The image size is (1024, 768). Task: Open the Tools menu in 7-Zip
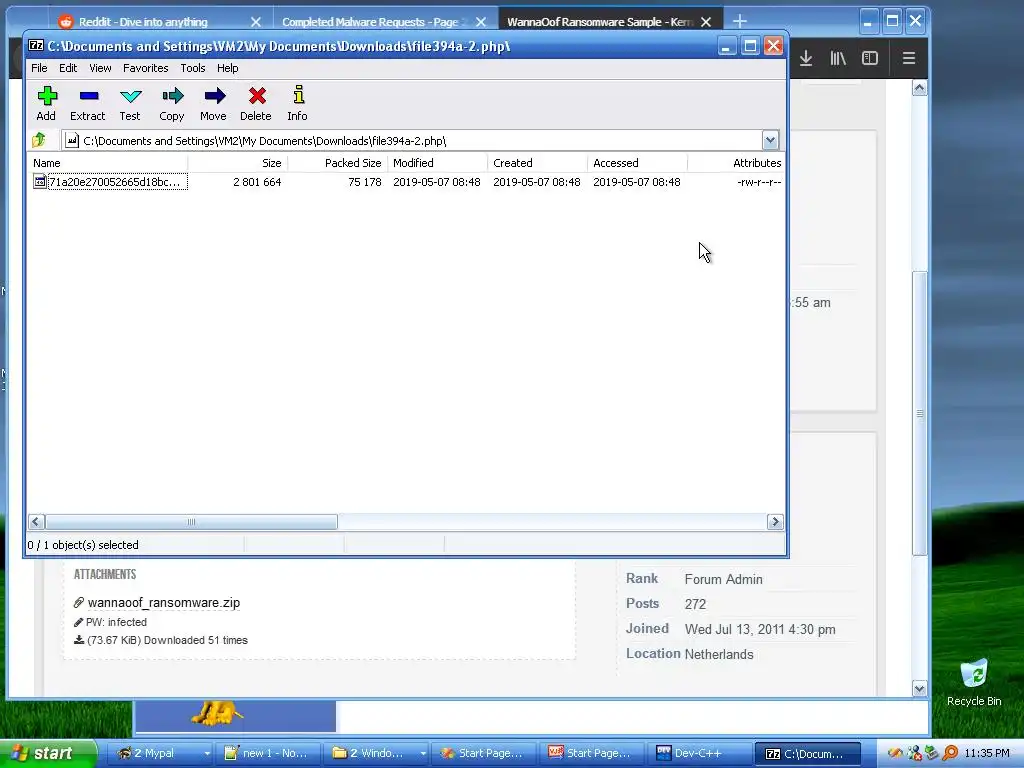[x=193, y=68]
